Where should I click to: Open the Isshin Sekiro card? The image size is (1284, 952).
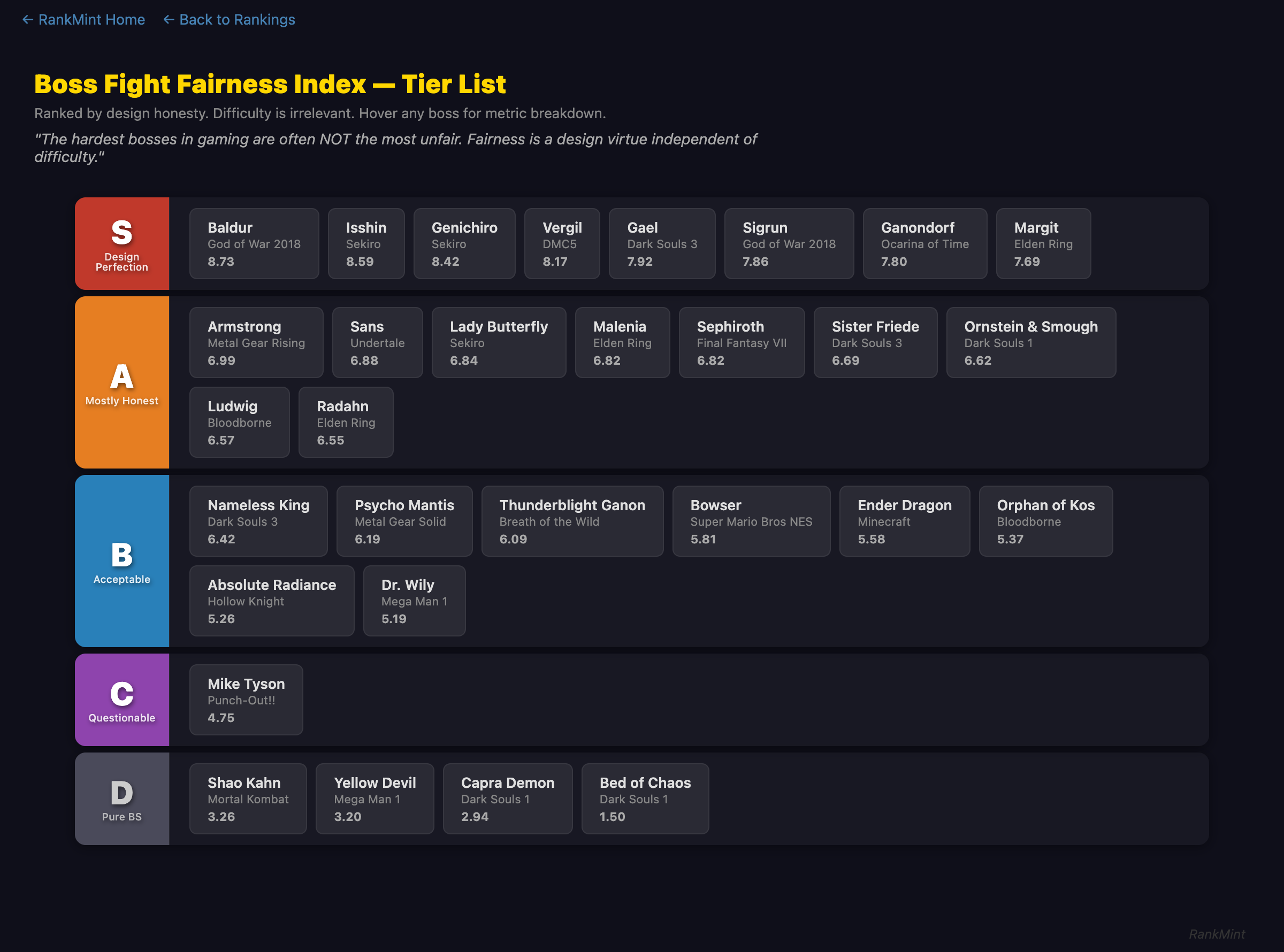coord(366,243)
